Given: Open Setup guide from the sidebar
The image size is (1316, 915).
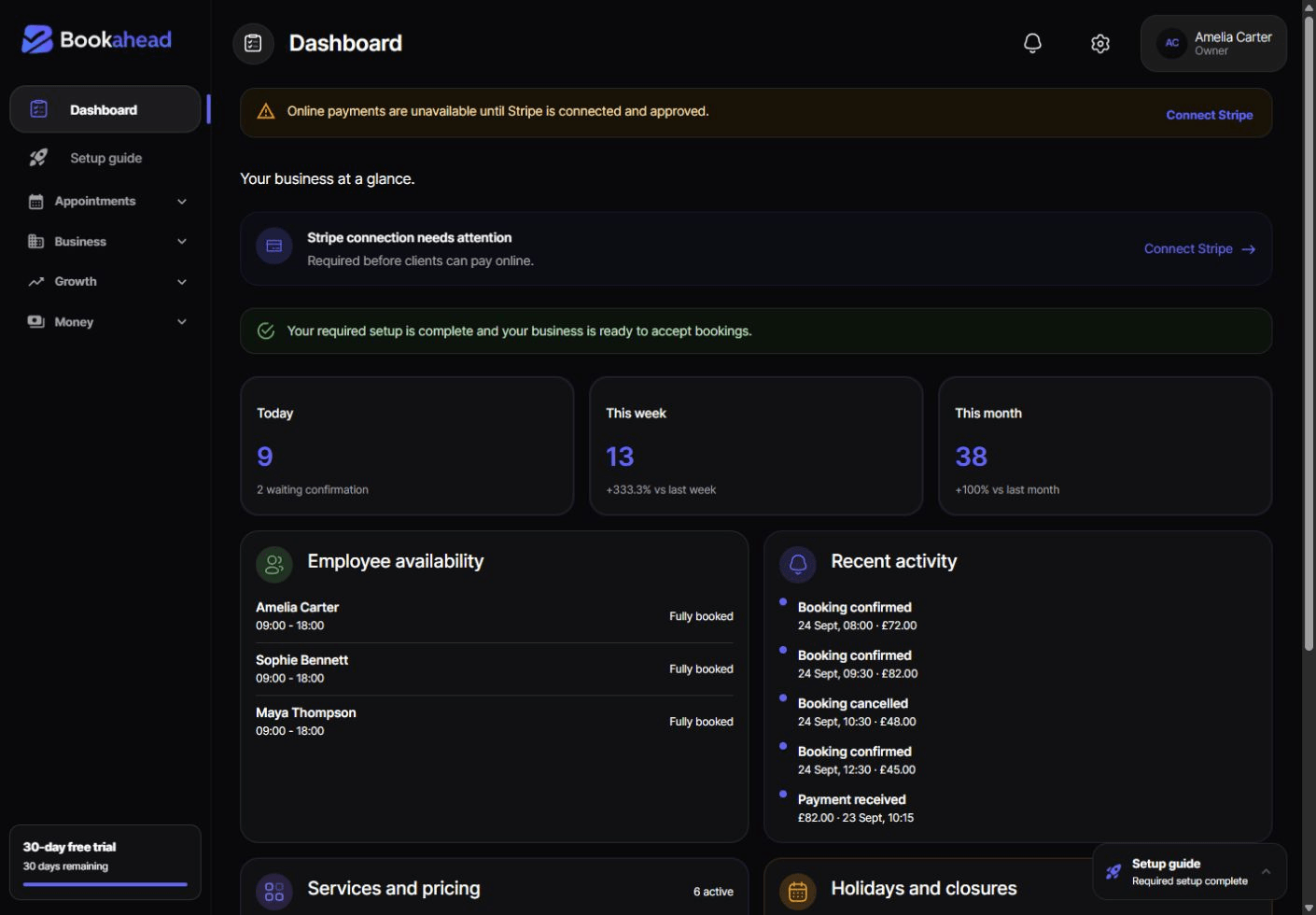Looking at the screenshot, I should (105, 158).
